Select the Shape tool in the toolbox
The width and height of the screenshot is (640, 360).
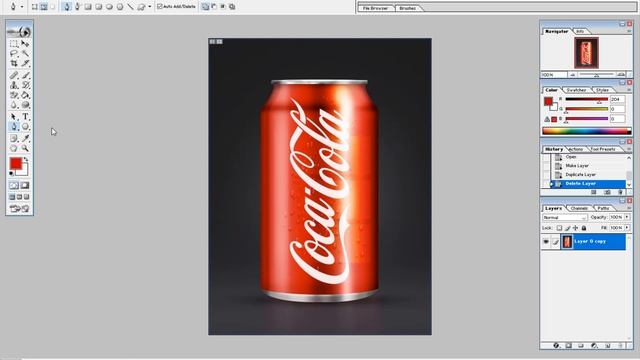(x=25, y=127)
